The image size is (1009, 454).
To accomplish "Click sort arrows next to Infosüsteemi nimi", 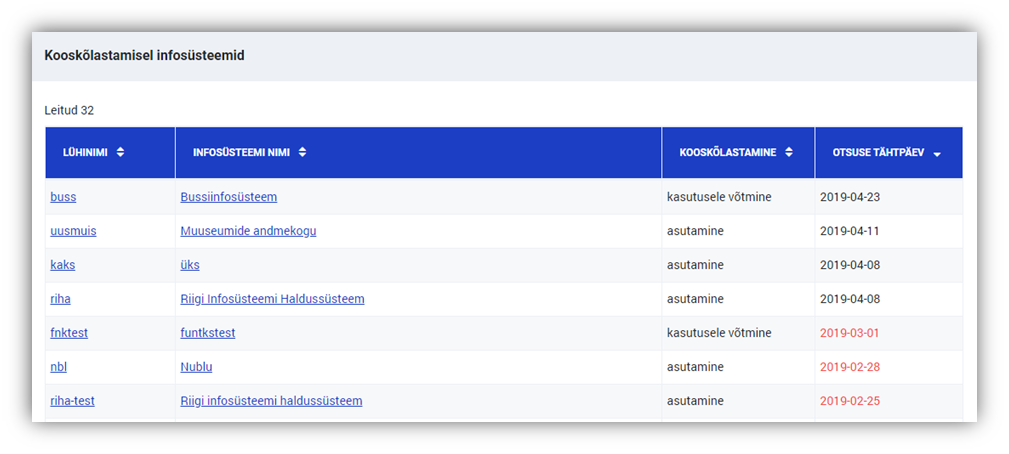I will click(302, 153).
